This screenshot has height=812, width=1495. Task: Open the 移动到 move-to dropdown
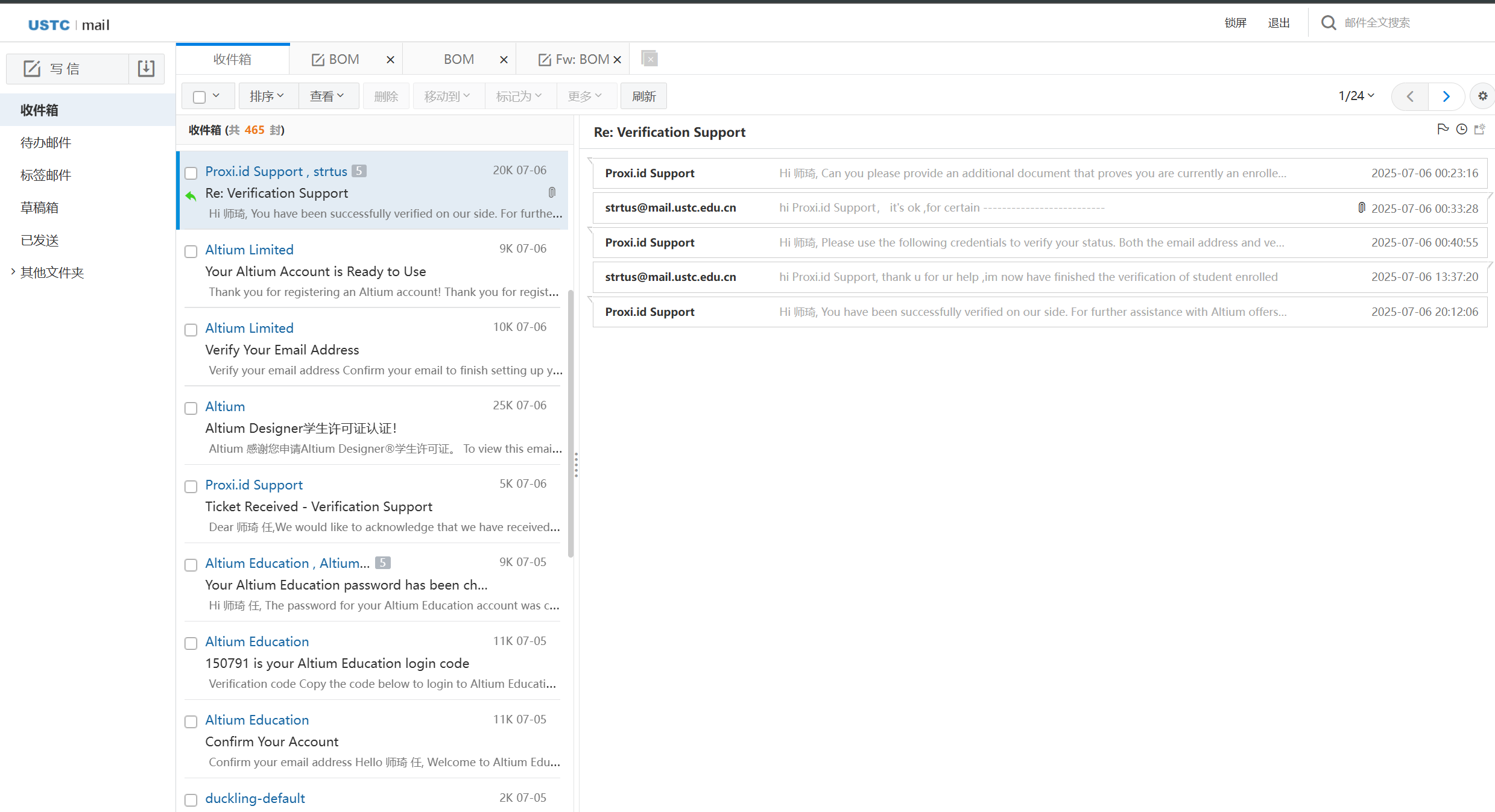click(x=447, y=96)
